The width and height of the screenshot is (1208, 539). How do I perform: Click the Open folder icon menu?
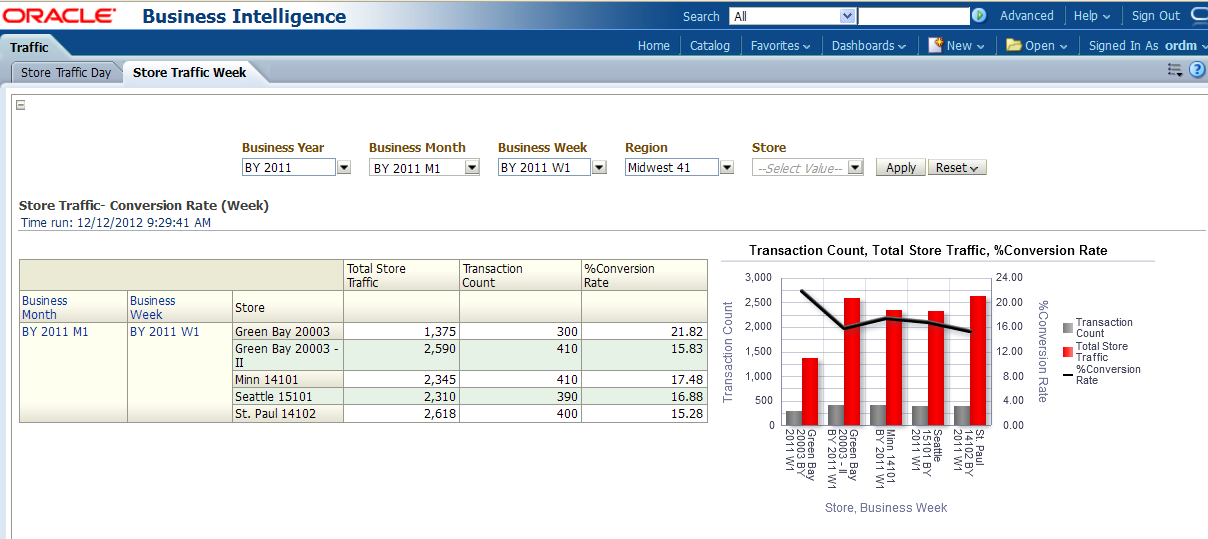[x=1036, y=45]
